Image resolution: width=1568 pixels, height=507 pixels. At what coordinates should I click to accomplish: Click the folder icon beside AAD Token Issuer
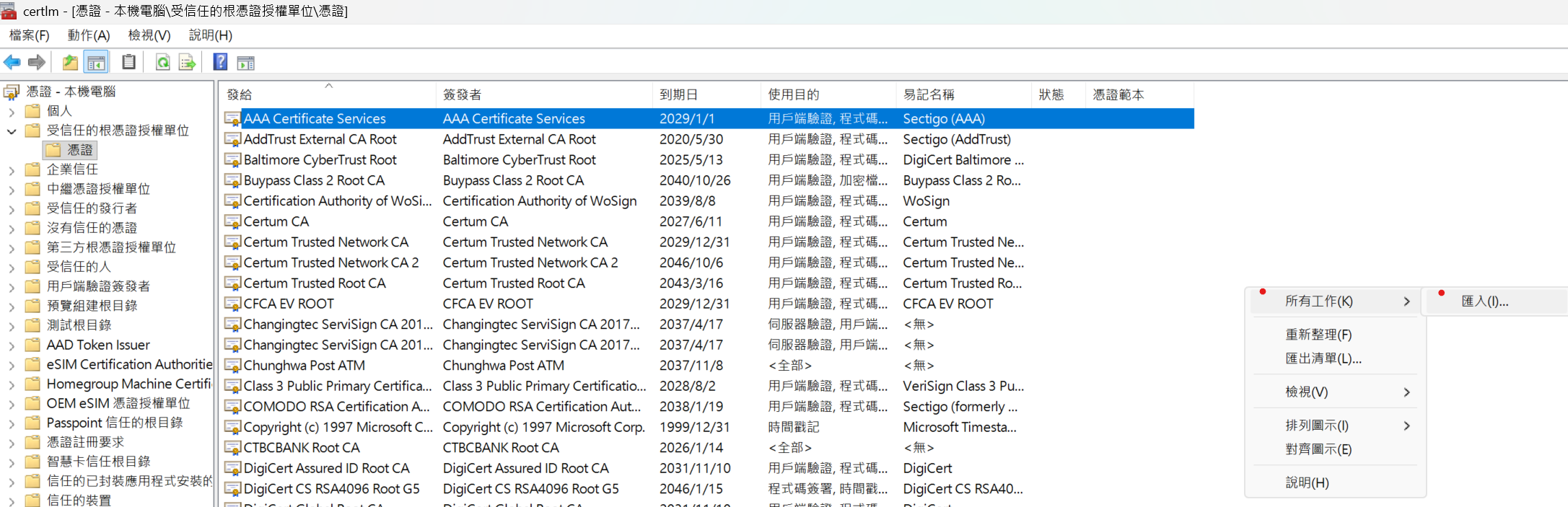pyautogui.click(x=32, y=345)
